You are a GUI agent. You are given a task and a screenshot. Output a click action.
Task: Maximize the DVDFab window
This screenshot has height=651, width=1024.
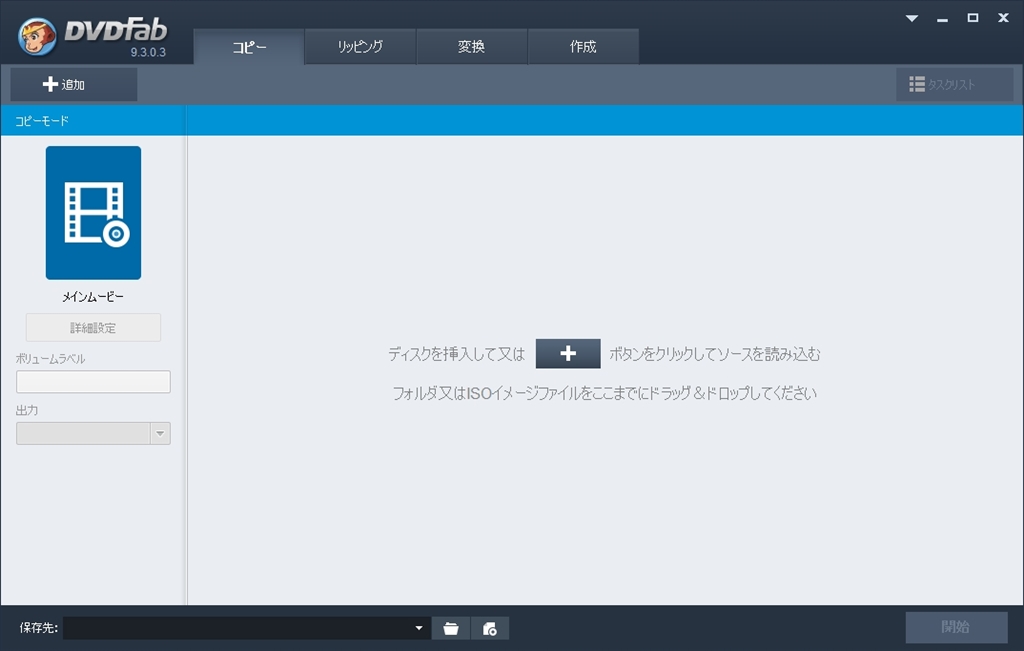972,18
